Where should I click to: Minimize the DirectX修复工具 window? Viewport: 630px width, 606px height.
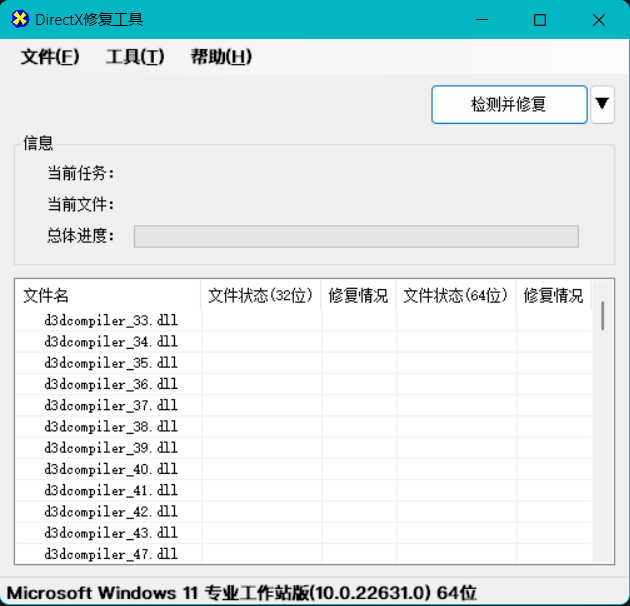tap(482, 20)
